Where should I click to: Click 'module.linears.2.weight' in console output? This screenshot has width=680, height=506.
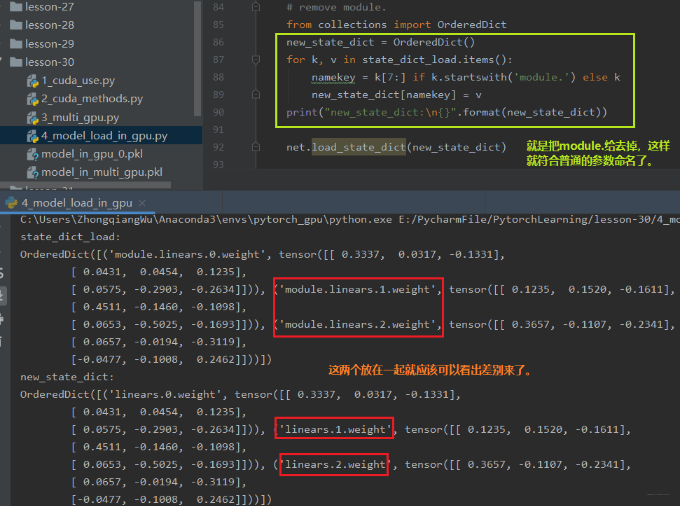coord(357,325)
